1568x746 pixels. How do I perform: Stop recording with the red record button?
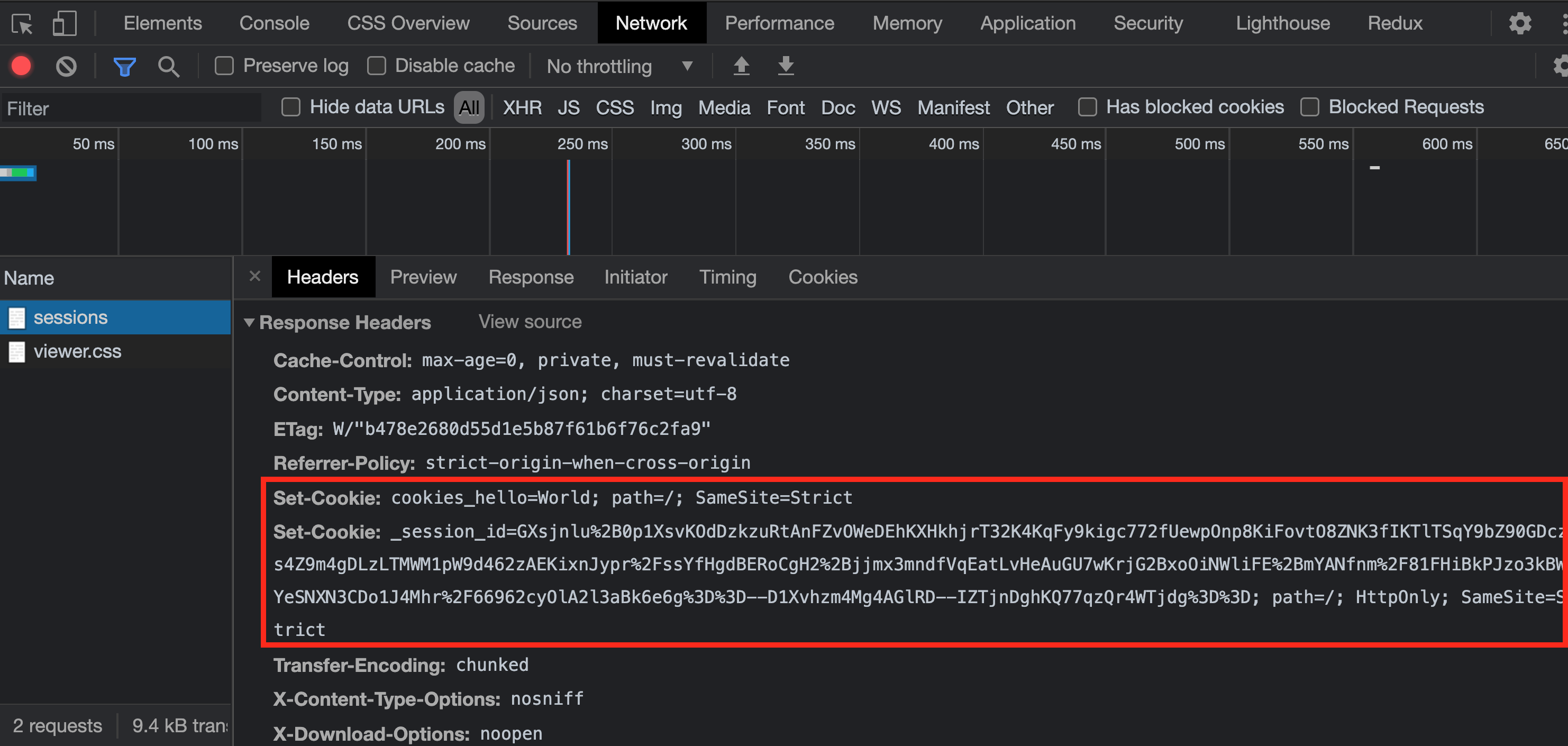21,66
